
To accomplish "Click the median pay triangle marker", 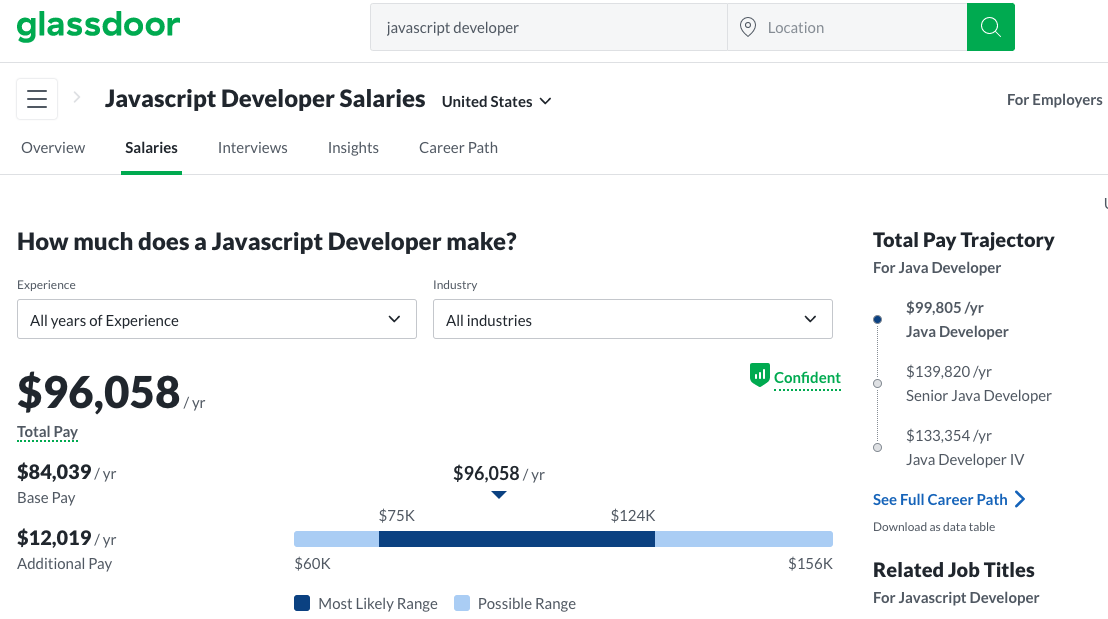I will [499, 495].
